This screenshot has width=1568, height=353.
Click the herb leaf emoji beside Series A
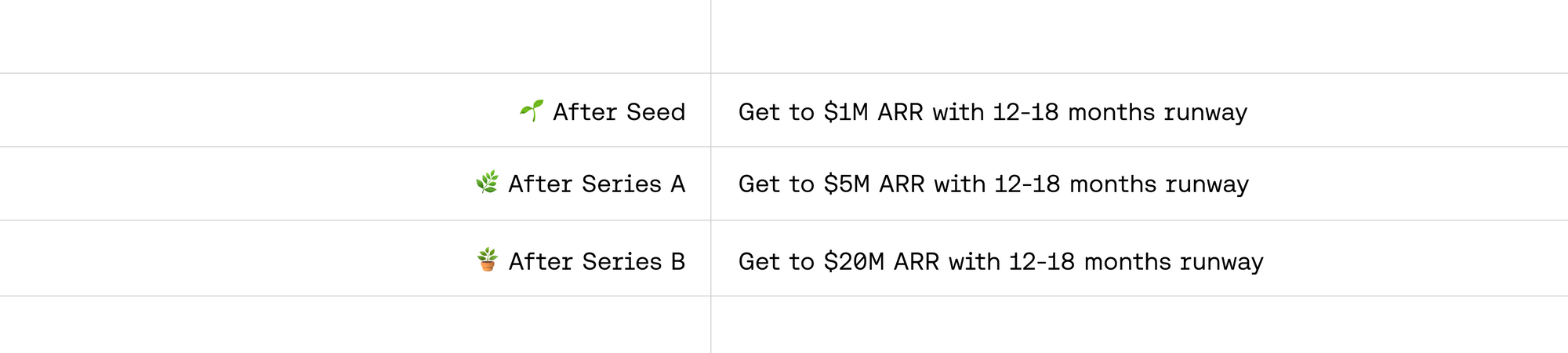click(x=487, y=183)
